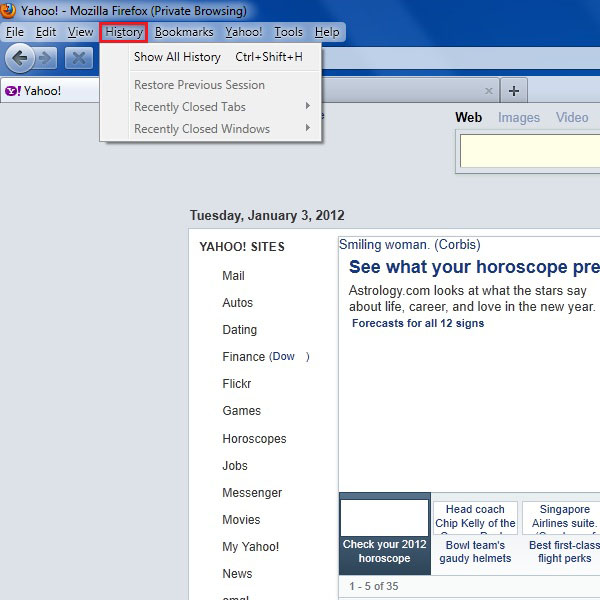Viewport: 600px width, 600px height.
Task: Open Movies link
Action: coord(241,520)
